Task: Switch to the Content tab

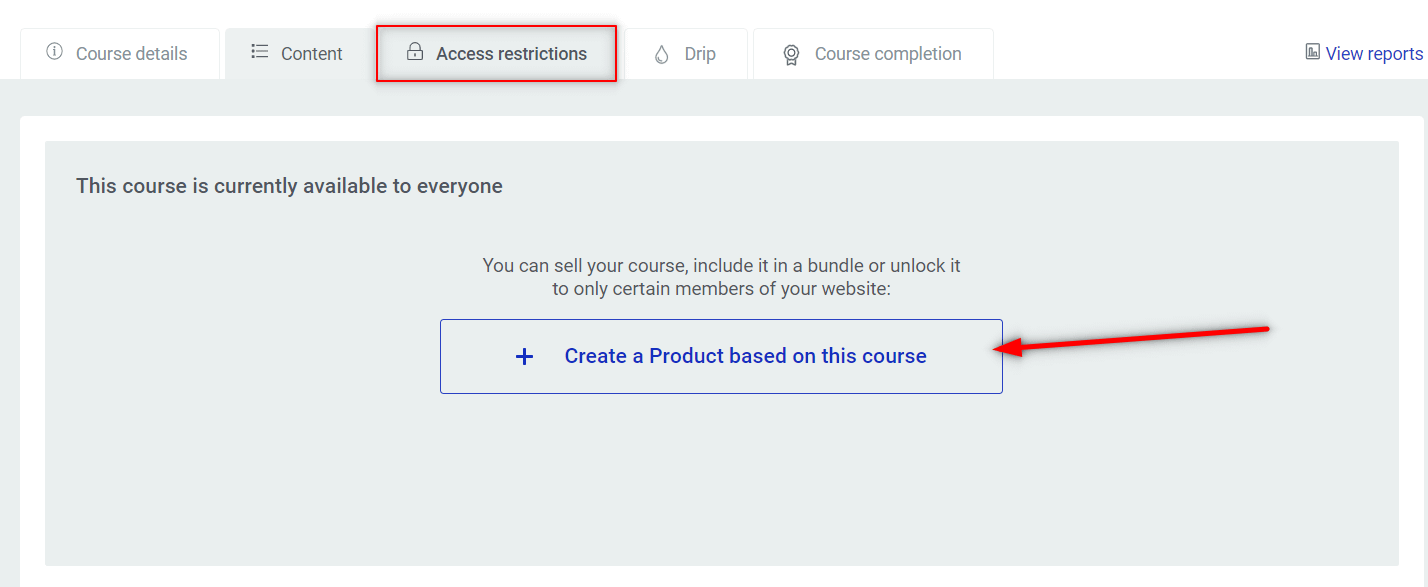Action: click(x=297, y=54)
